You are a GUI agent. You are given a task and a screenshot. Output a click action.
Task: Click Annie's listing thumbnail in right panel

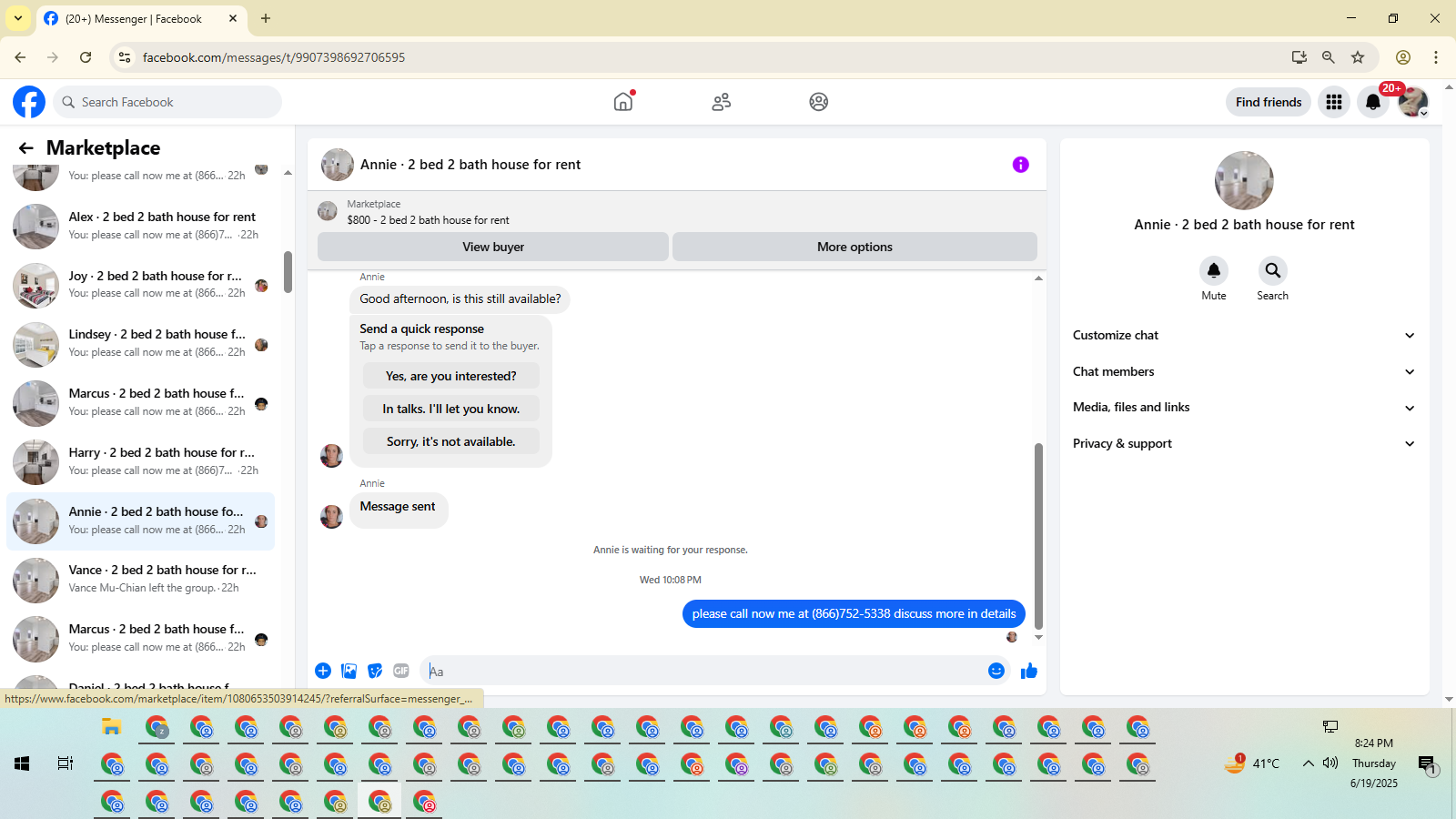(1244, 180)
